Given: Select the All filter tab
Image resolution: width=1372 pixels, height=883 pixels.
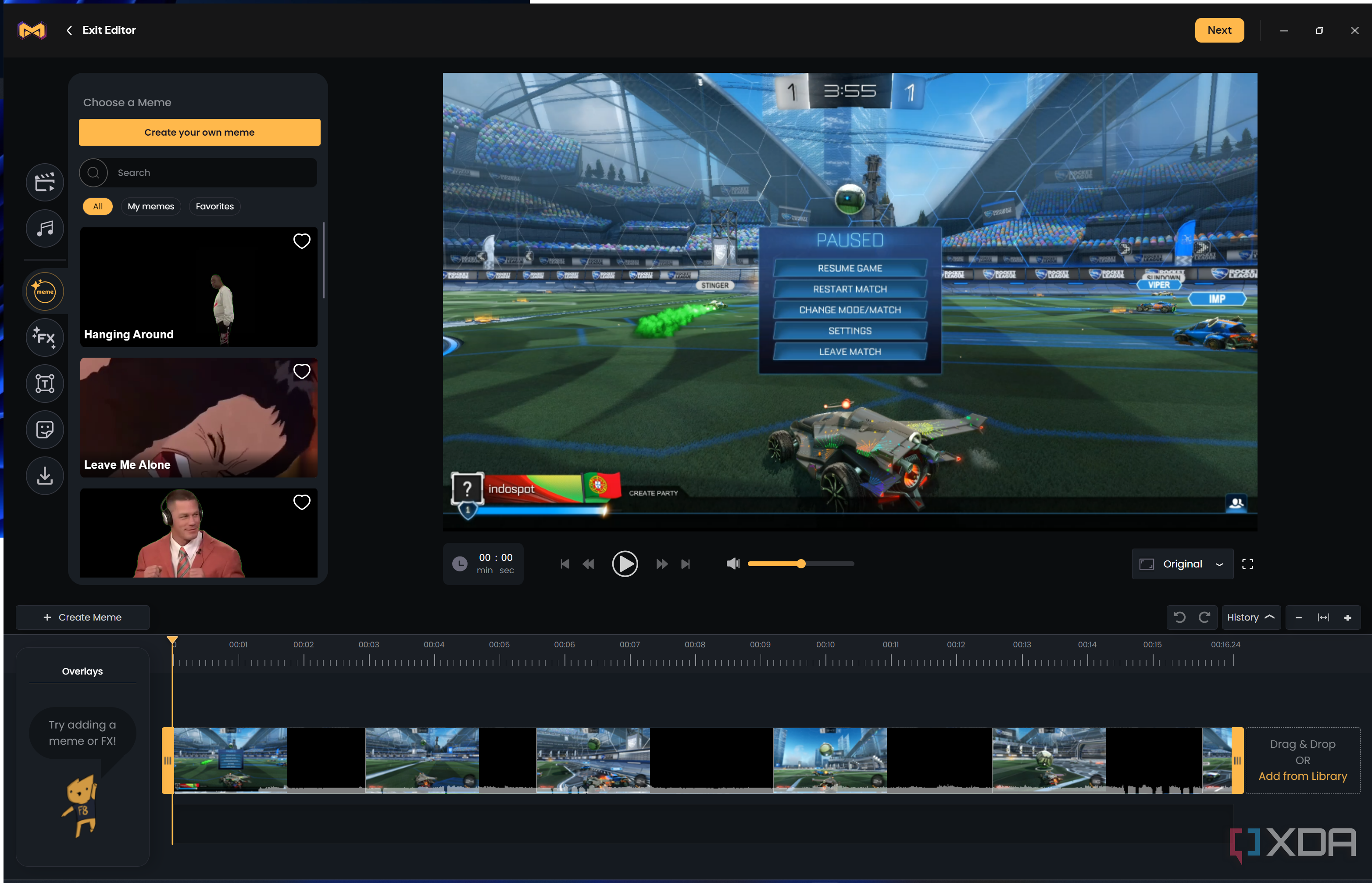Looking at the screenshot, I should click(98, 206).
